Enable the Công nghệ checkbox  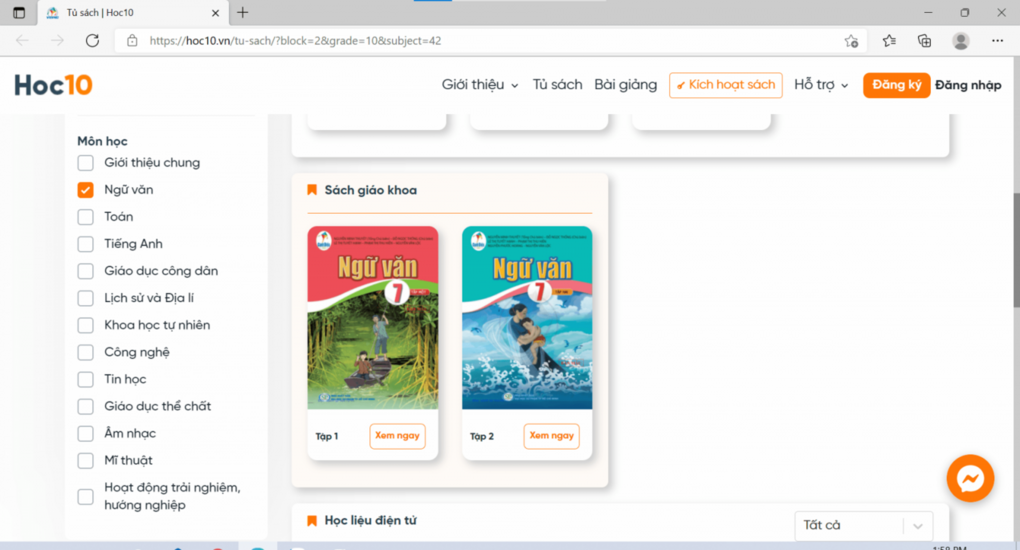pyautogui.click(x=85, y=352)
